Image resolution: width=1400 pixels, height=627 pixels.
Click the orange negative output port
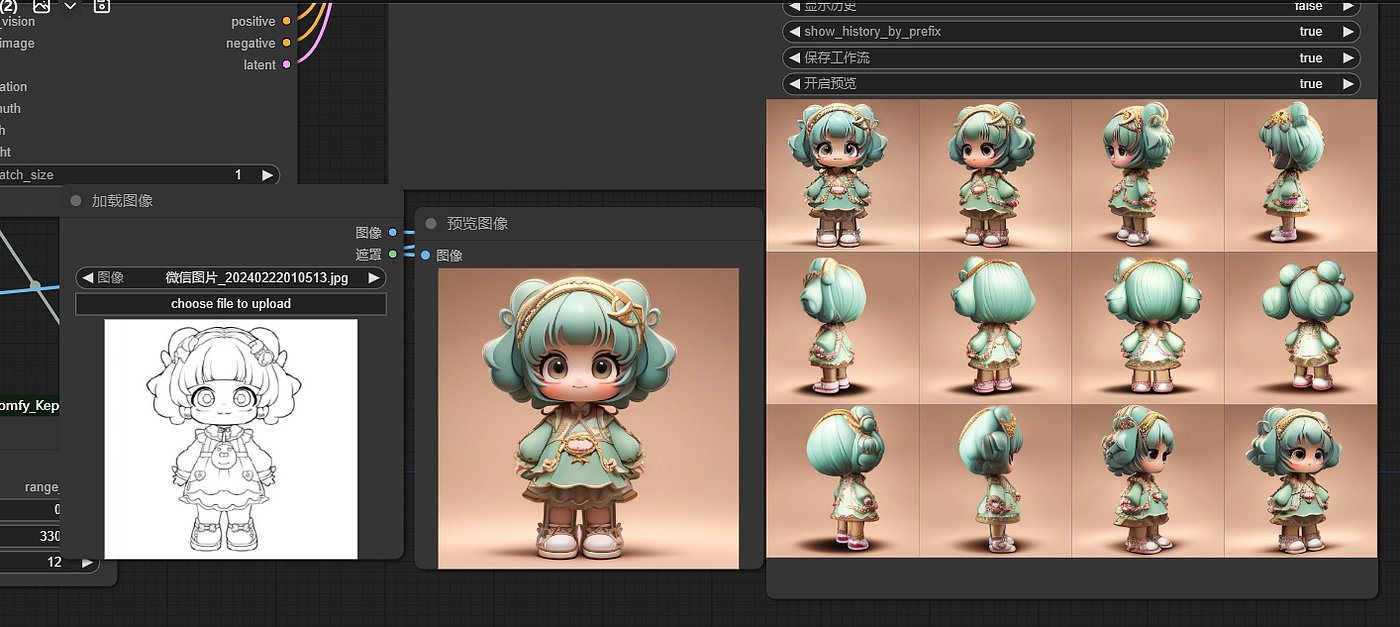[x=287, y=43]
